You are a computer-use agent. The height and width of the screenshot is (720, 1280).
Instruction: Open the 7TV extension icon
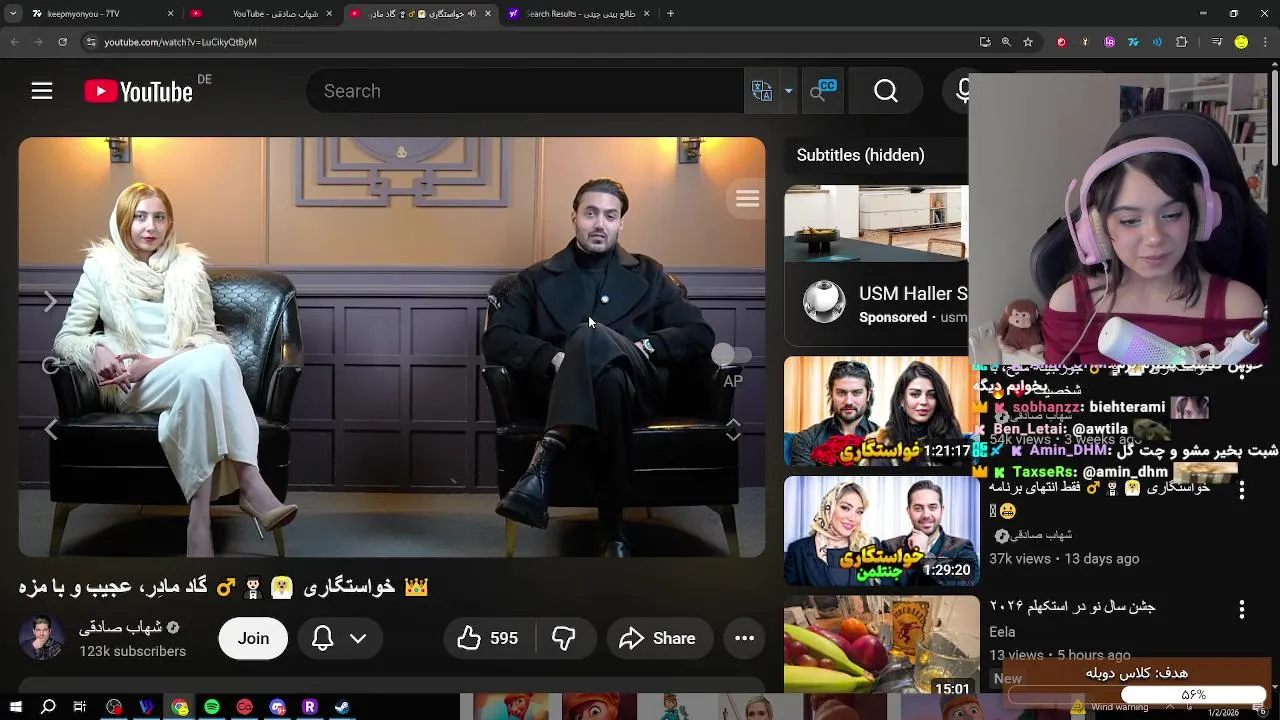click(1133, 42)
